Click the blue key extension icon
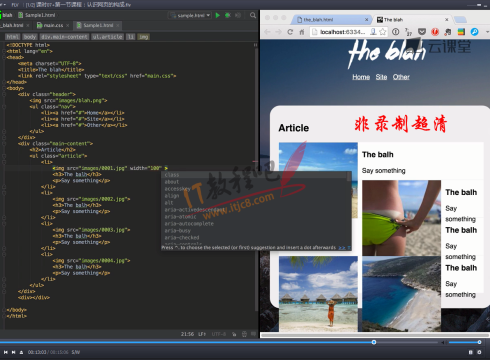The width and height of the screenshot is (490, 360). [474, 32]
